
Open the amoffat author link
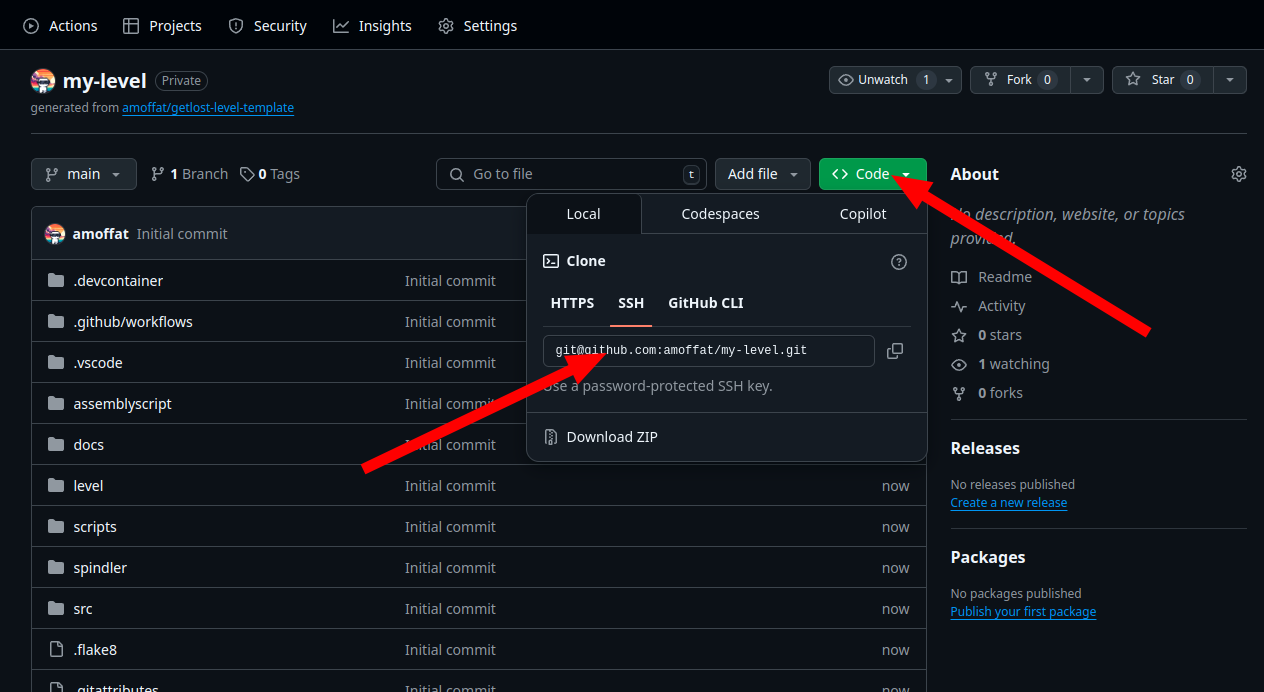(x=100, y=234)
